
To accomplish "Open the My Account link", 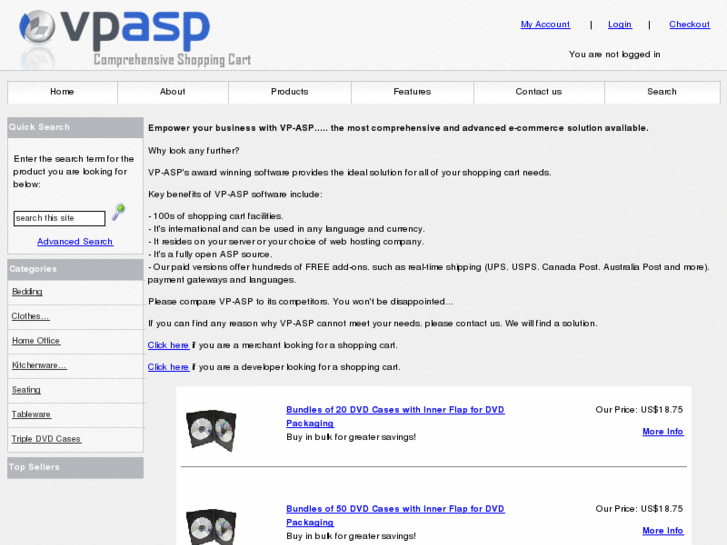I will pos(545,24).
